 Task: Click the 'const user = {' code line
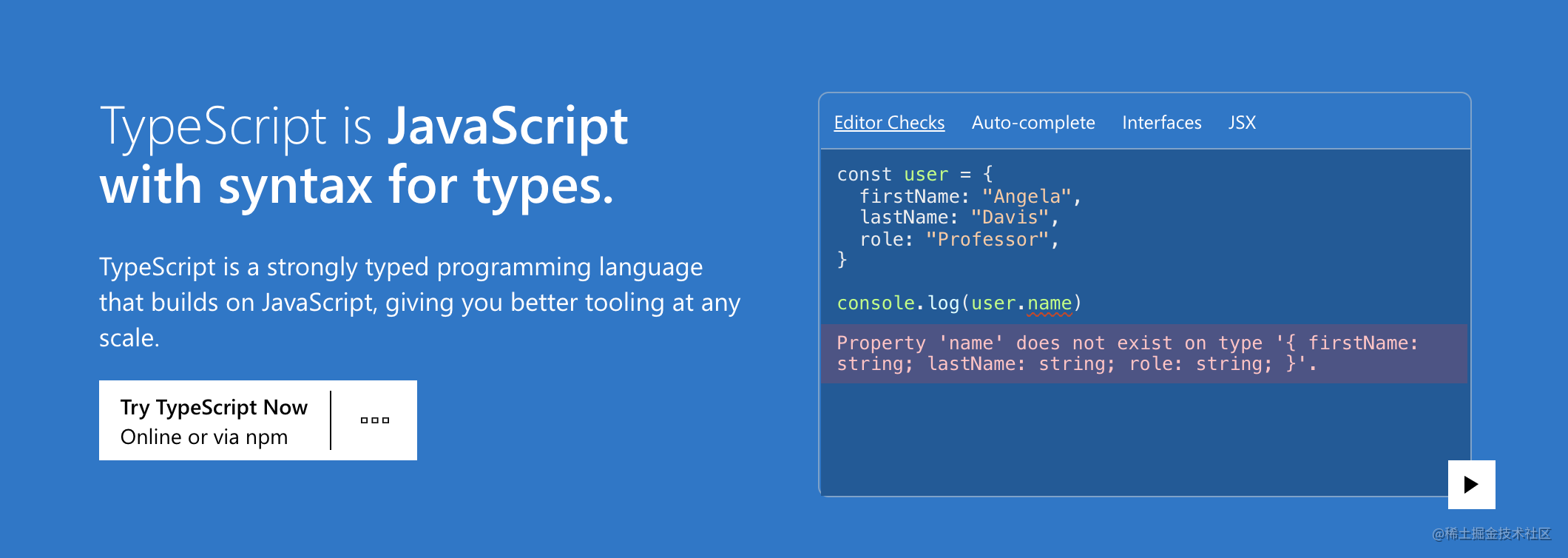915,175
